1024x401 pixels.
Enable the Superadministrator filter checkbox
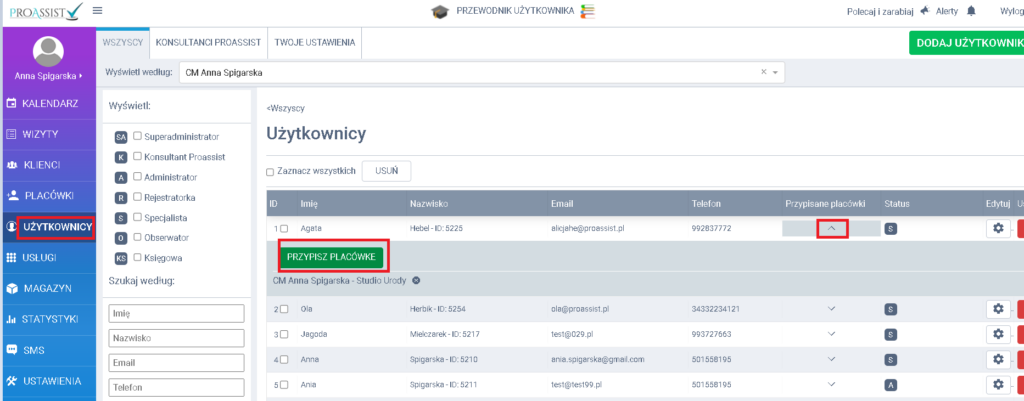[x=138, y=136]
